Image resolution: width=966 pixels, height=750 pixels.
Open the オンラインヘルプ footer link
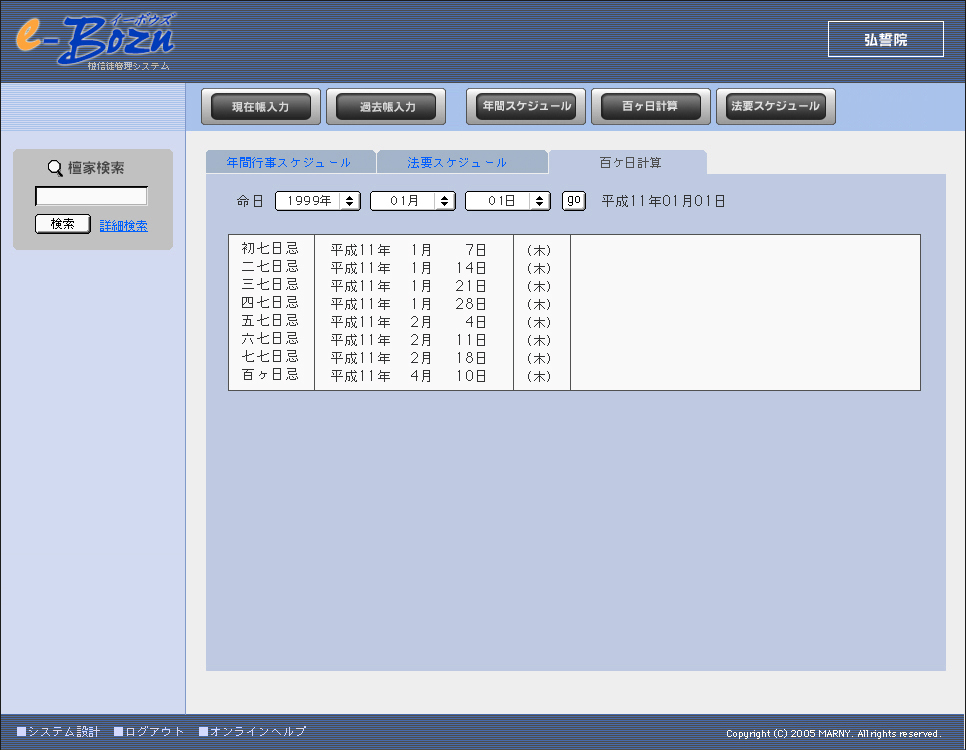click(x=257, y=732)
